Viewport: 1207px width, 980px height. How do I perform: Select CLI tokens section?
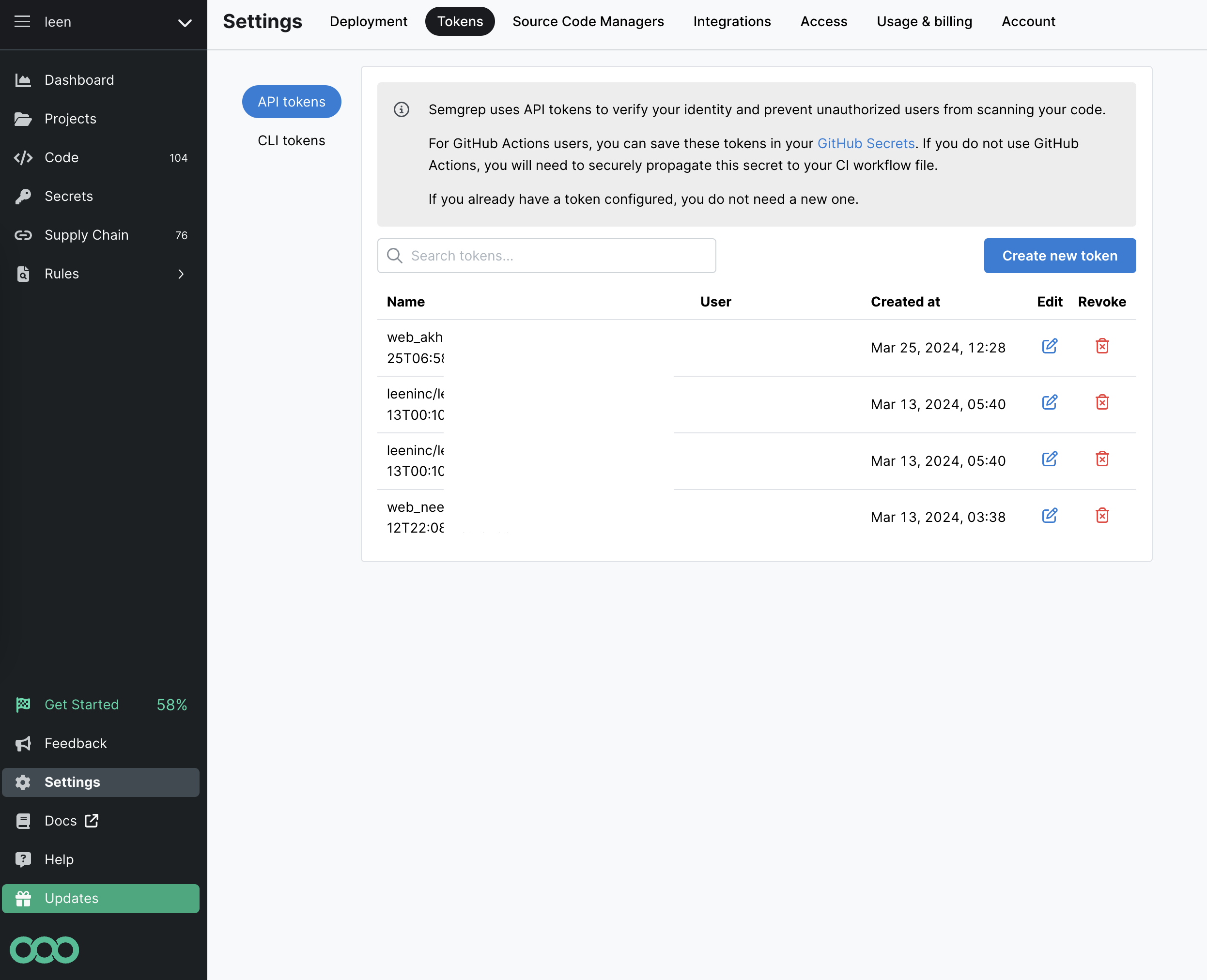point(291,140)
